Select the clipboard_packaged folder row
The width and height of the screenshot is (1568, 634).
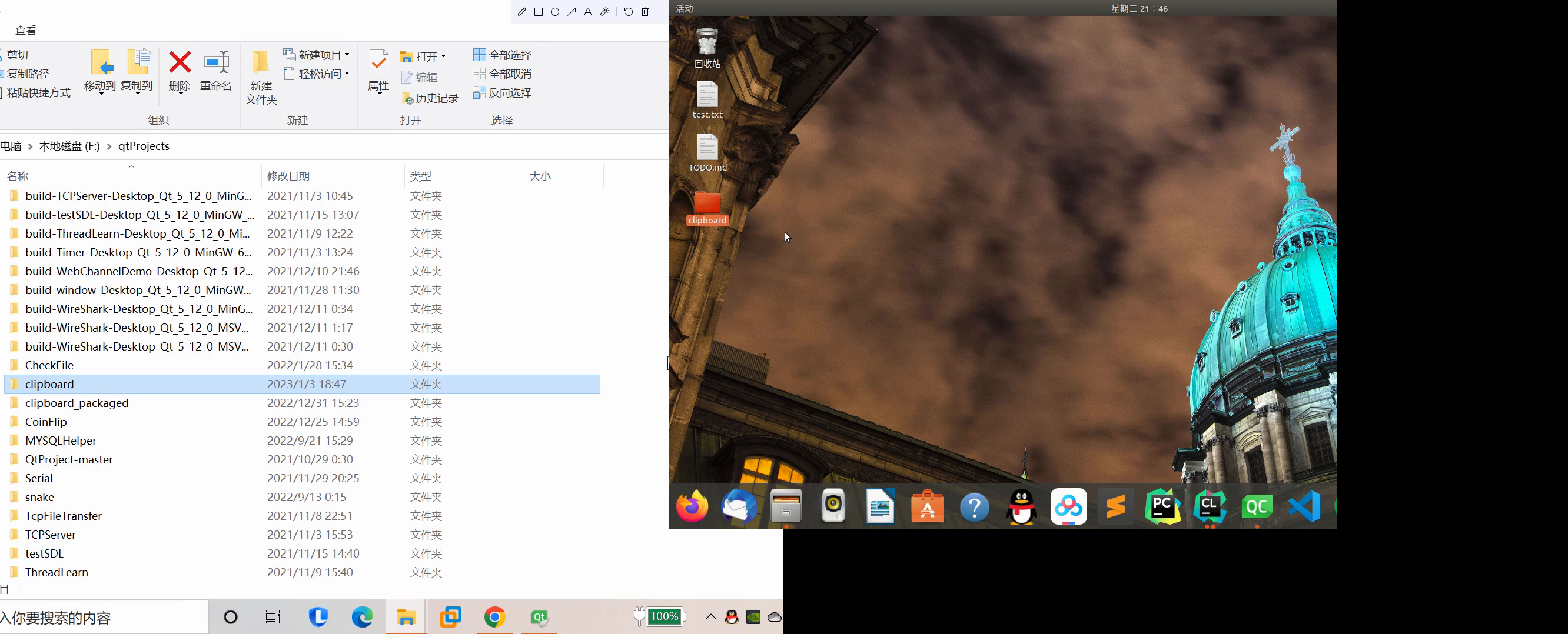point(303,403)
